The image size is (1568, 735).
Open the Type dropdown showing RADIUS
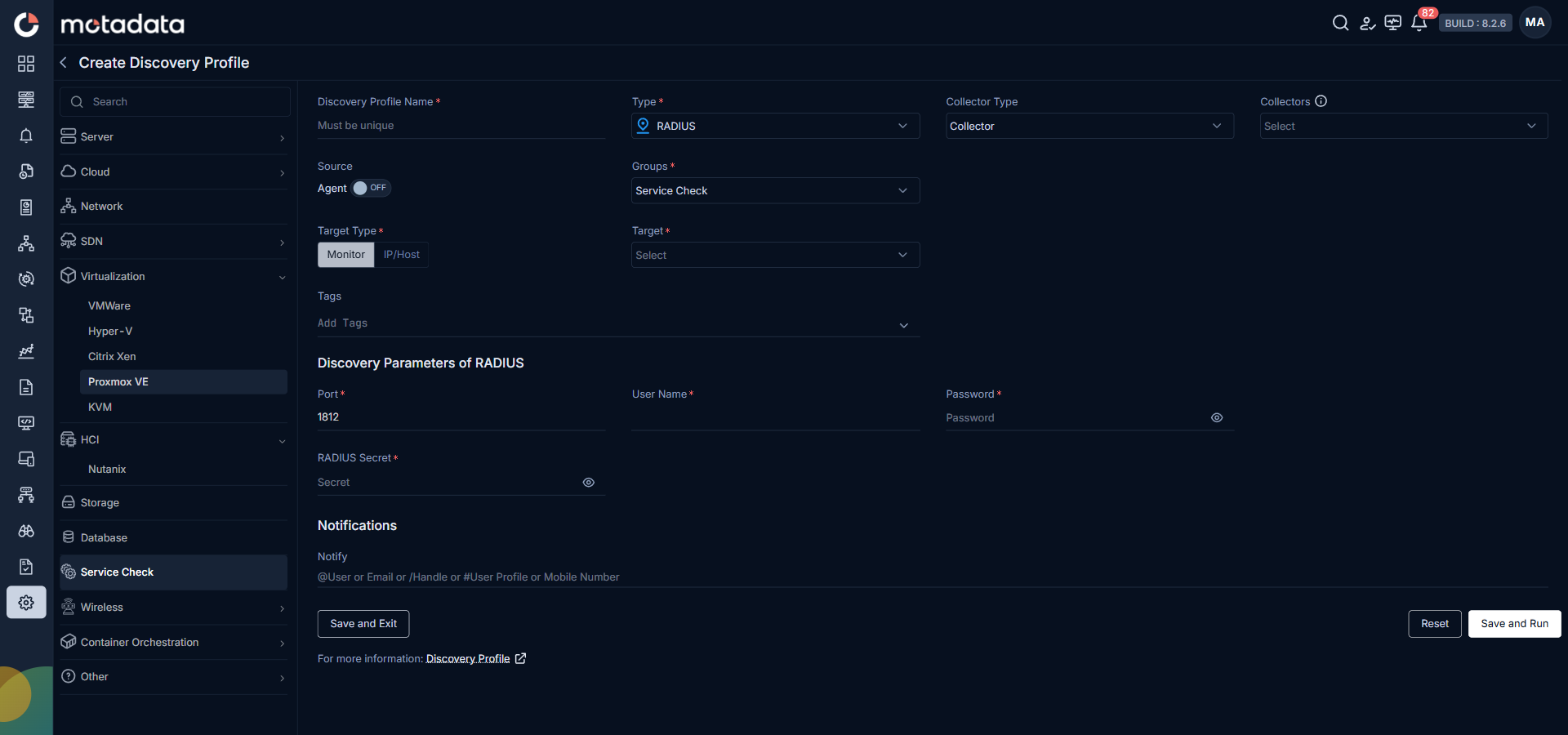(x=776, y=126)
